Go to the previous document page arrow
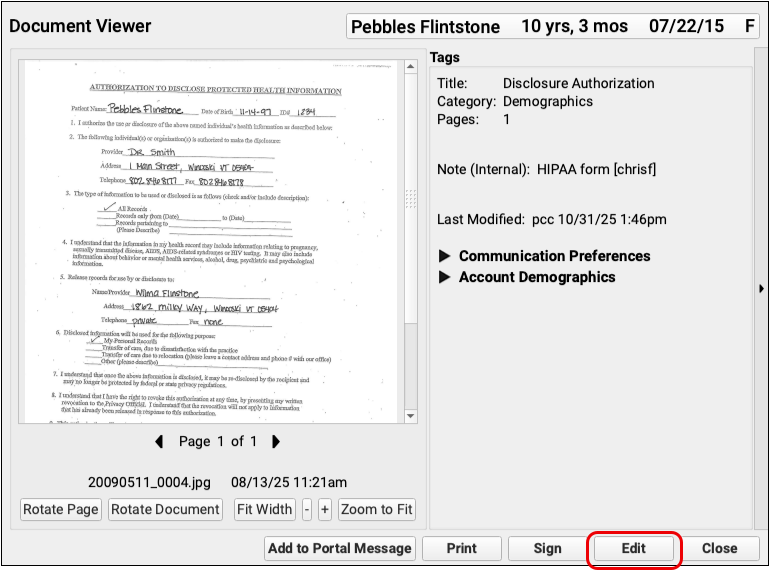Viewport: 769px width, 570px height. [159, 441]
